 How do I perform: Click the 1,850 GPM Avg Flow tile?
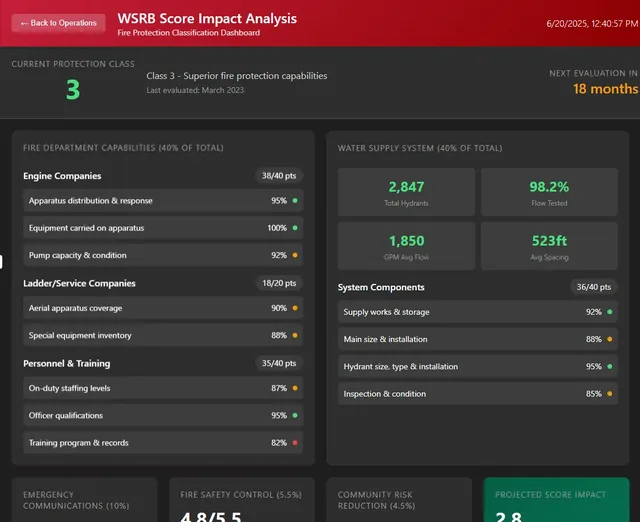(406, 246)
